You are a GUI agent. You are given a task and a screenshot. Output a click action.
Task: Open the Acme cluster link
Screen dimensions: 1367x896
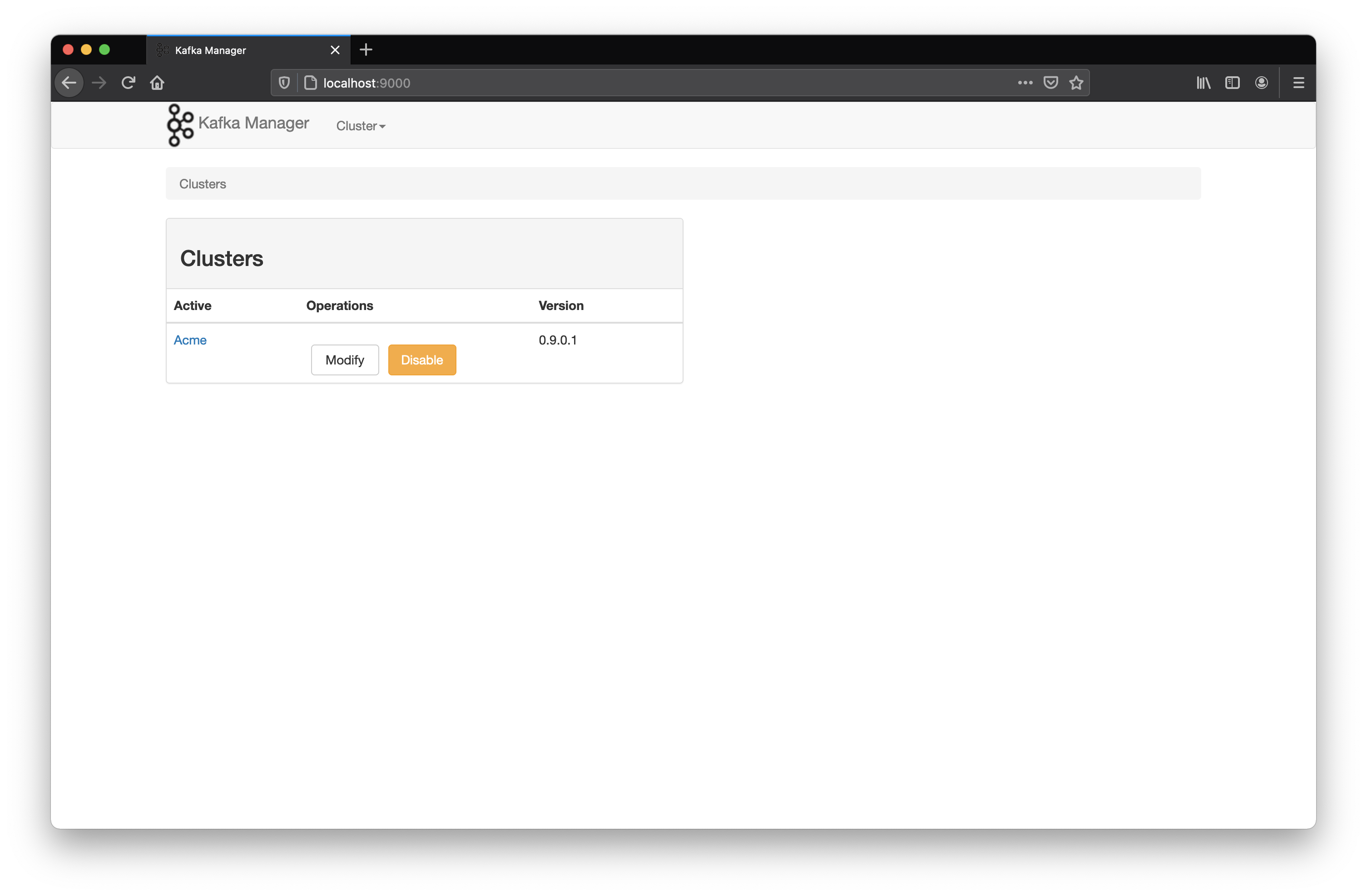tap(189, 340)
